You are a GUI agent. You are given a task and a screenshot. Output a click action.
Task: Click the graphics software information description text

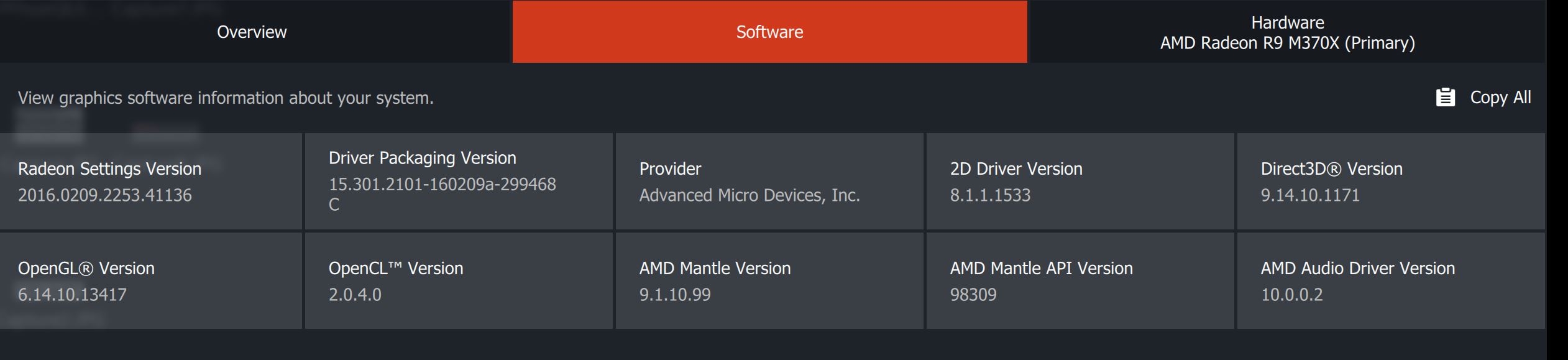(x=226, y=98)
